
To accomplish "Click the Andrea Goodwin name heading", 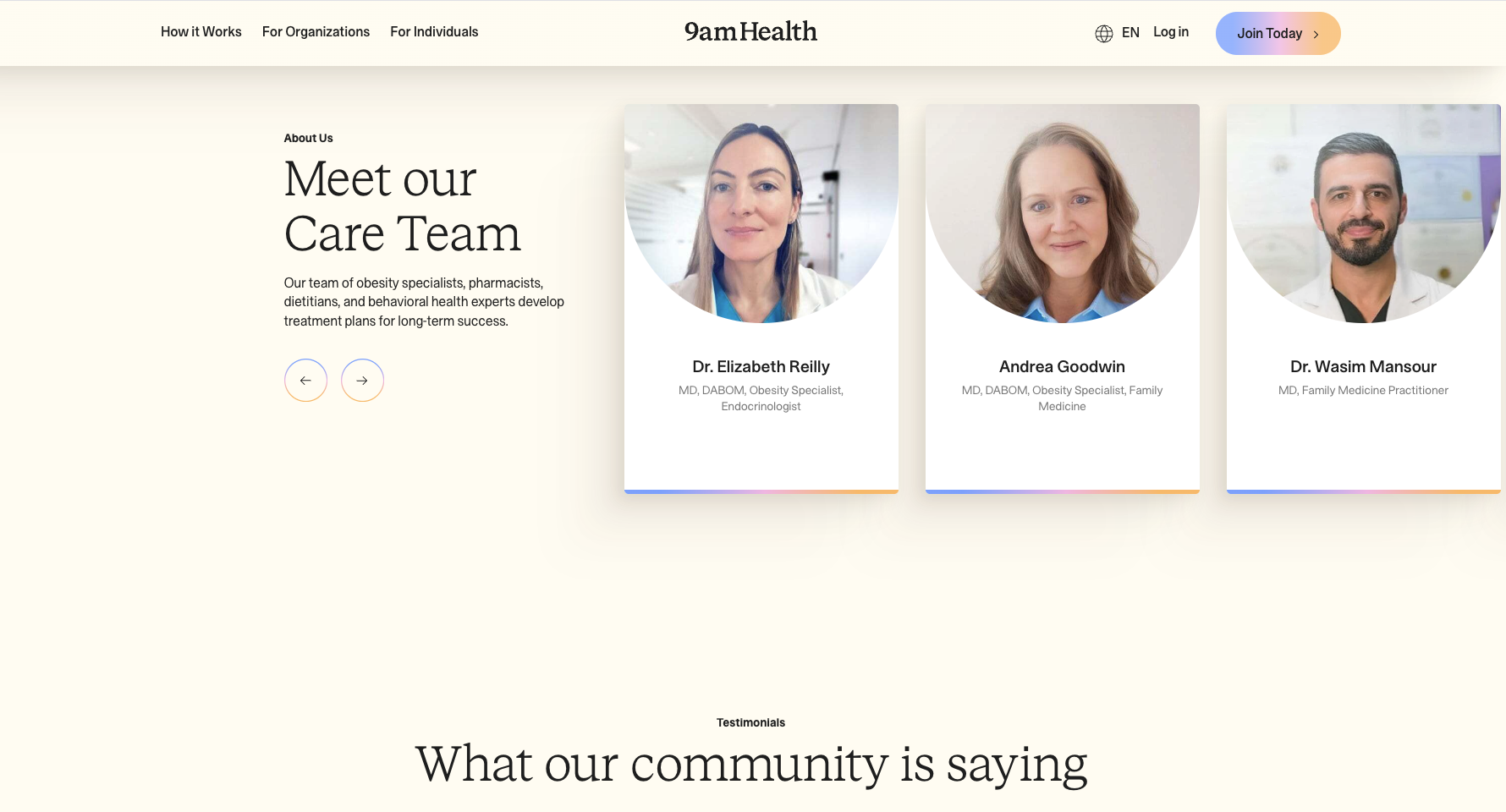I will (x=1062, y=367).
